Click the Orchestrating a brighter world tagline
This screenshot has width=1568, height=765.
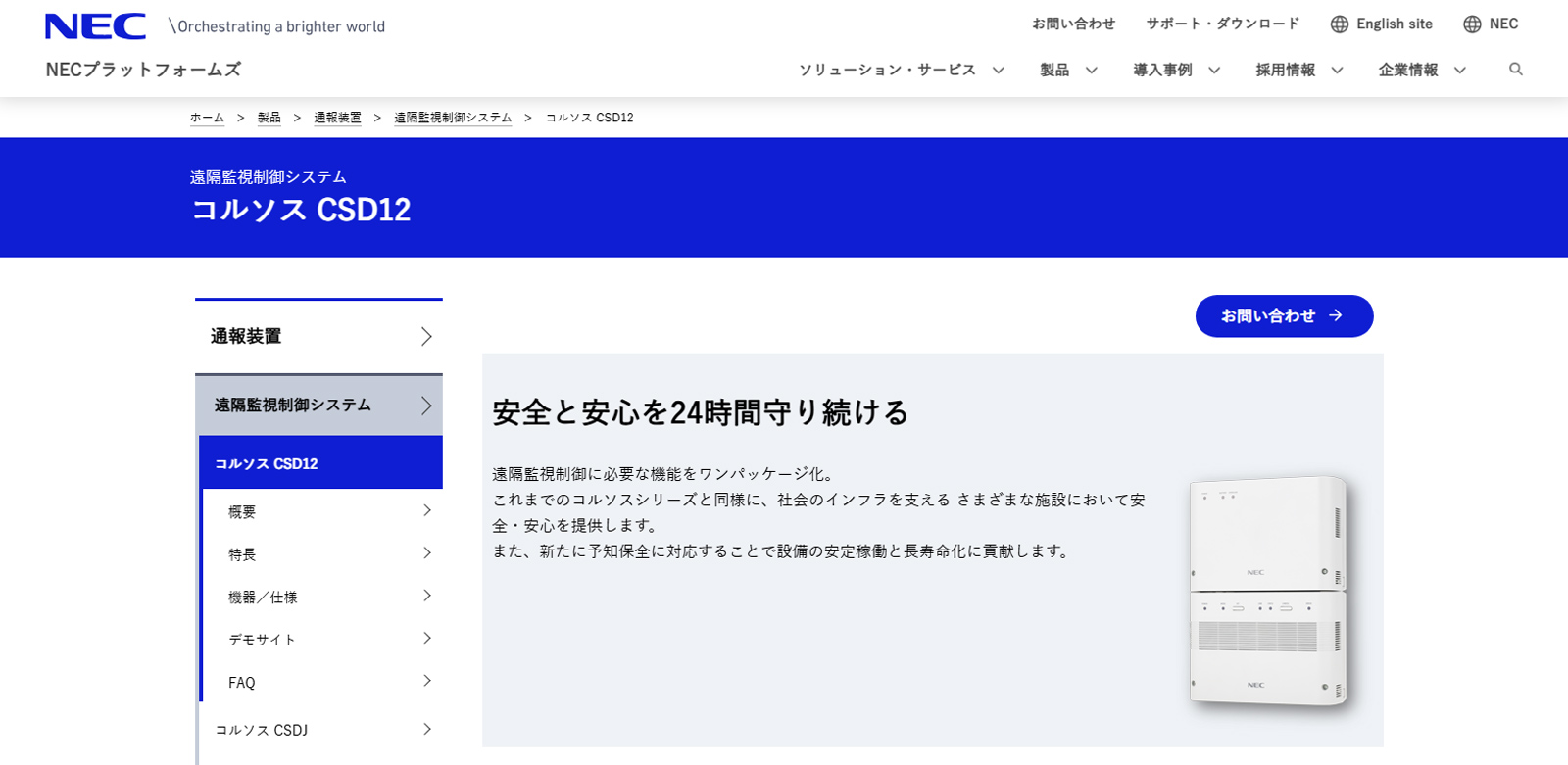point(276,26)
